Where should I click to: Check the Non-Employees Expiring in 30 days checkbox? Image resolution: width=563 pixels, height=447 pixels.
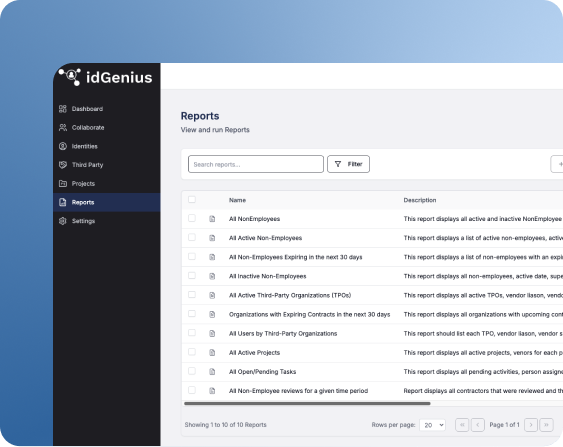pos(192,256)
